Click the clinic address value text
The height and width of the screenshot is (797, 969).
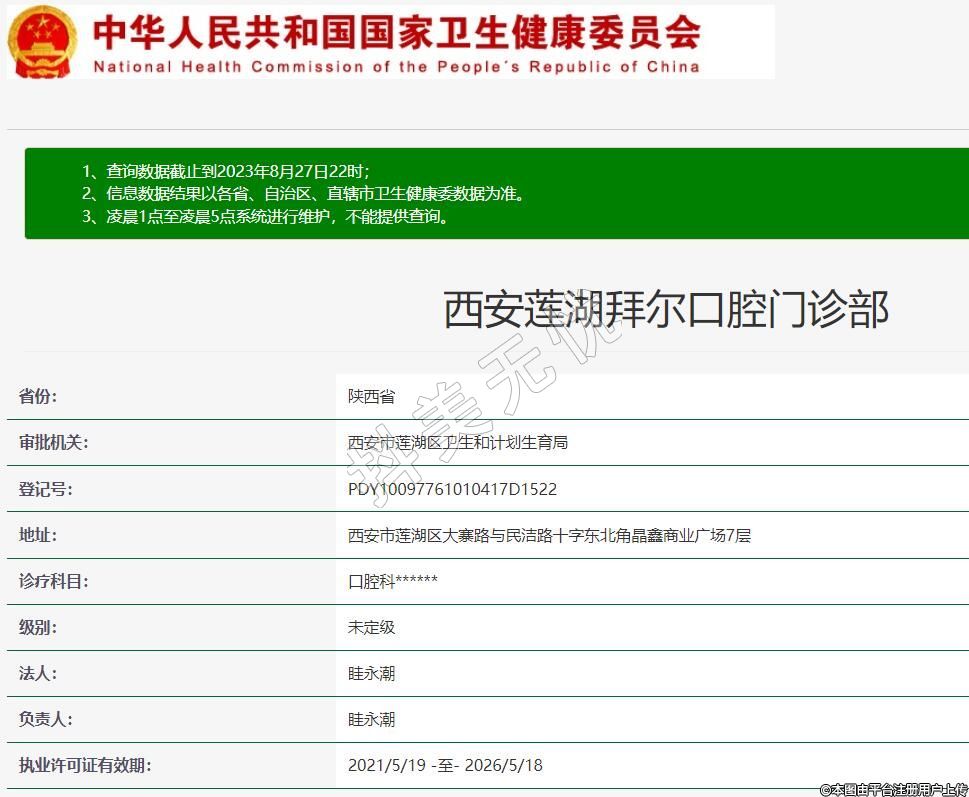549,535
